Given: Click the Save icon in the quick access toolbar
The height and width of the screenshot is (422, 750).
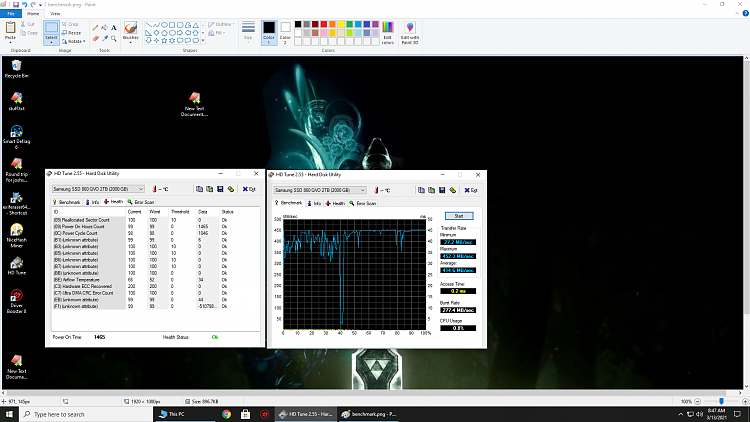Looking at the screenshot, I should [16, 4].
